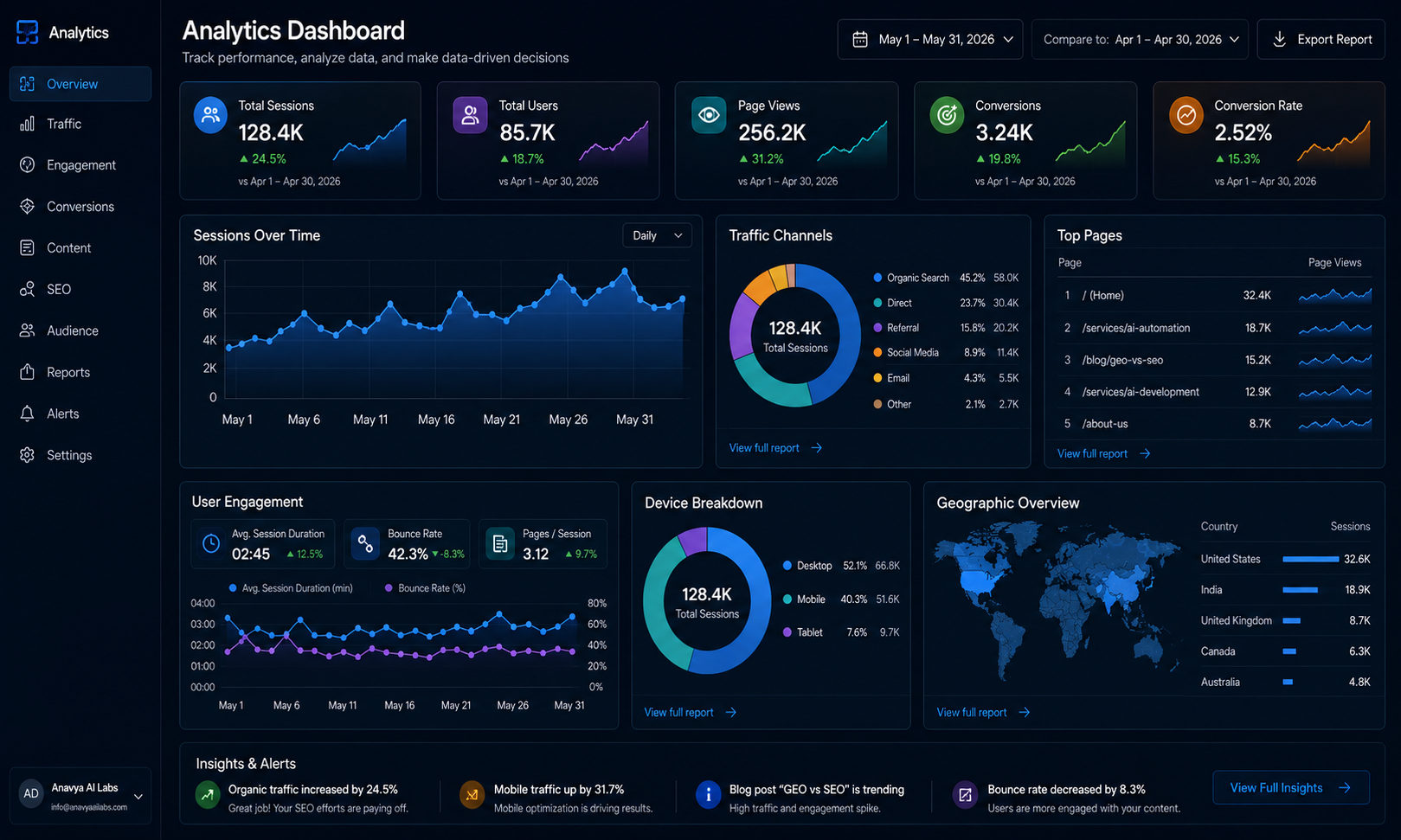Toggle Bounce Rate (%) chart legend
This screenshot has height=840, width=1401.
pyautogui.click(x=425, y=588)
